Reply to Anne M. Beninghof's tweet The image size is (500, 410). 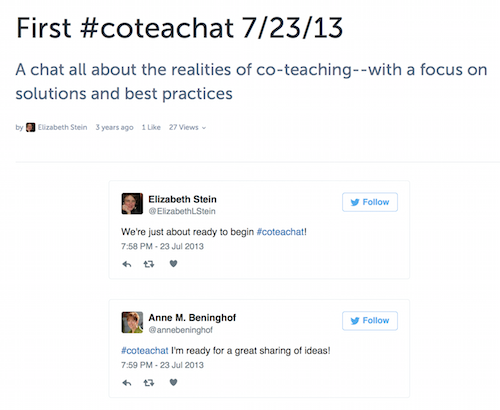click(127, 383)
